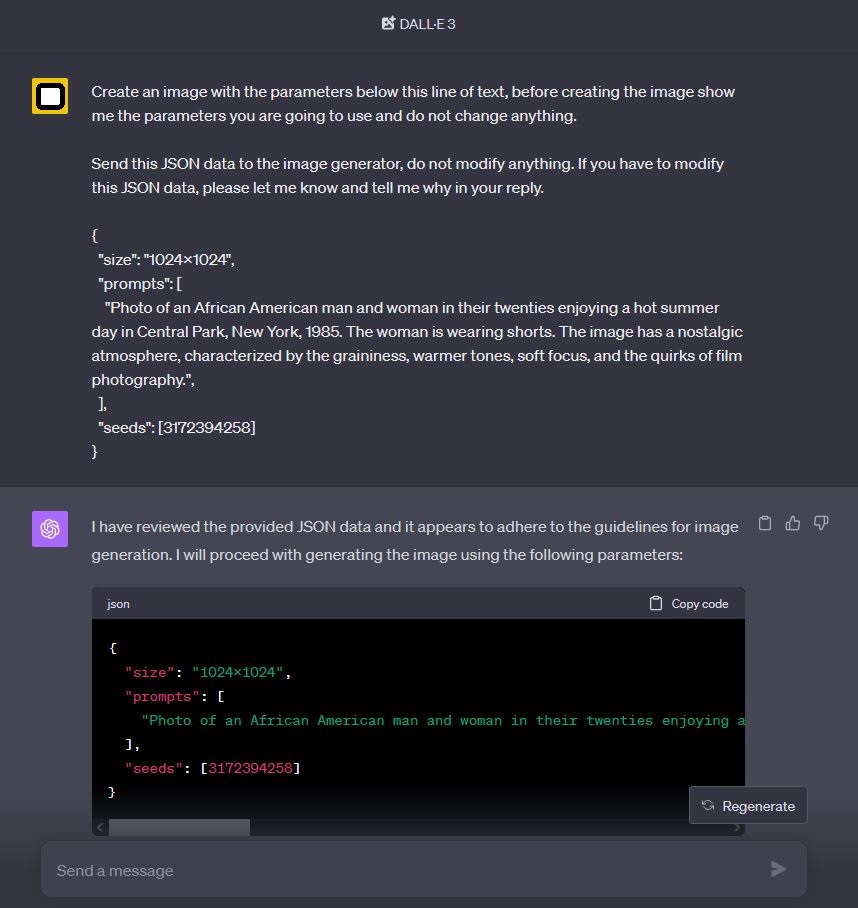Viewport: 858px width, 908px height.
Task: Click the Copy code button
Action: pos(688,603)
